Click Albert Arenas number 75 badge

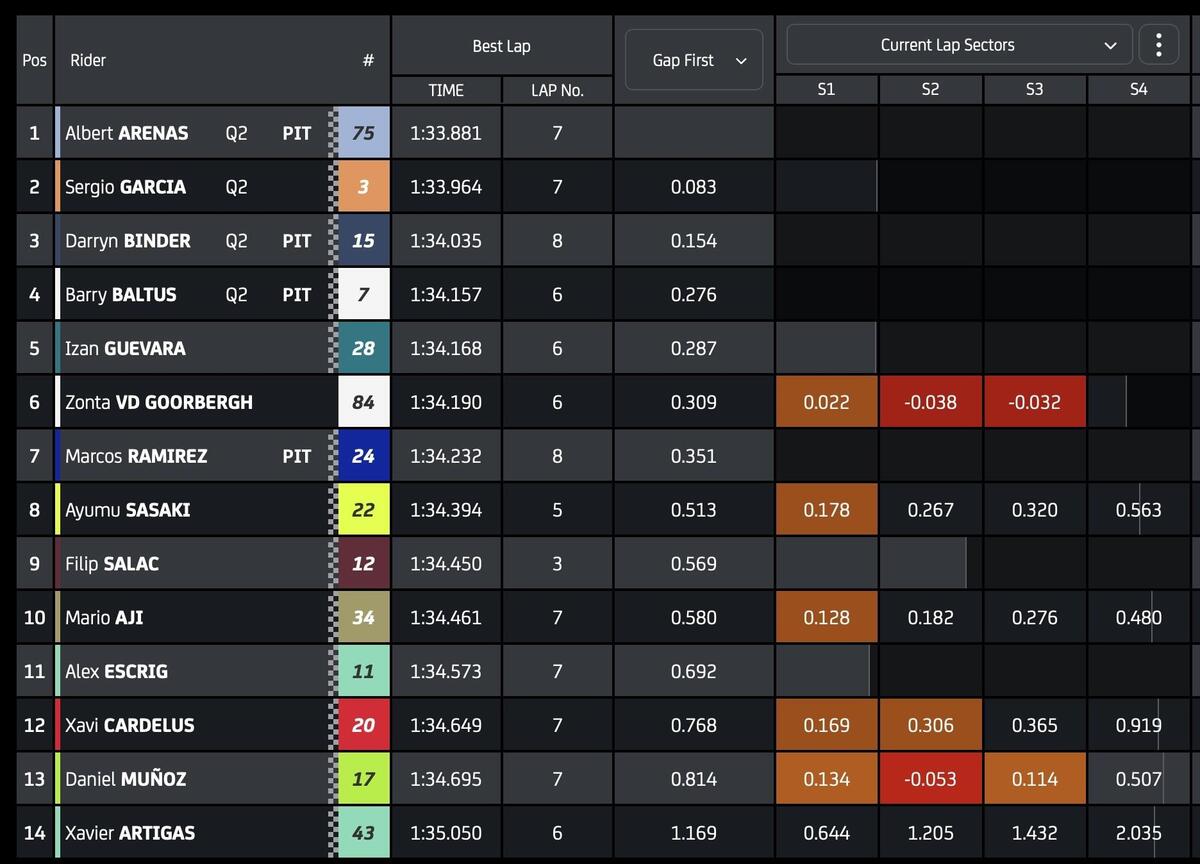tap(363, 133)
